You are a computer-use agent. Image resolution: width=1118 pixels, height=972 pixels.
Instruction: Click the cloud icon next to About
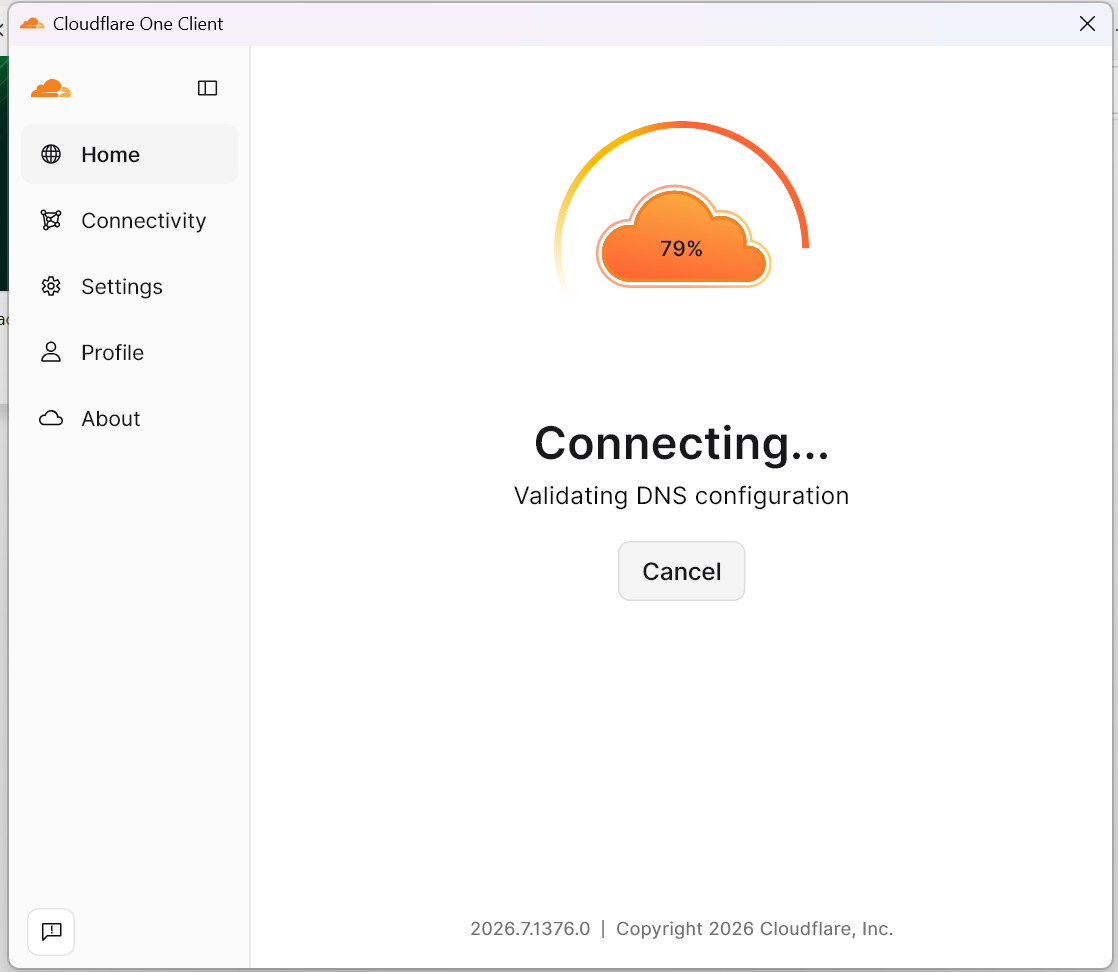pyautogui.click(x=51, y=419)
